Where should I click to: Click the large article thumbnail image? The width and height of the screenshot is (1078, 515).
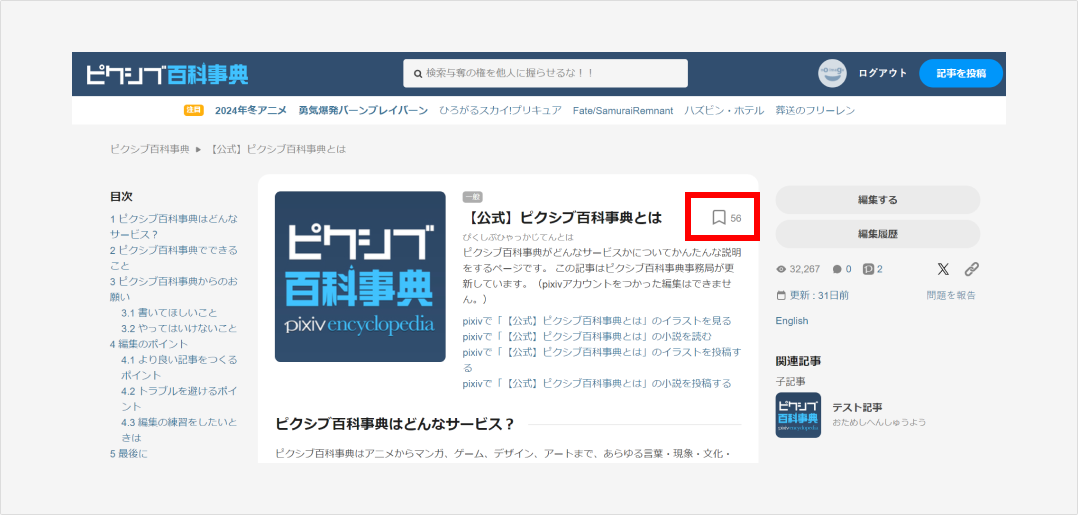(x=360, y=276)
